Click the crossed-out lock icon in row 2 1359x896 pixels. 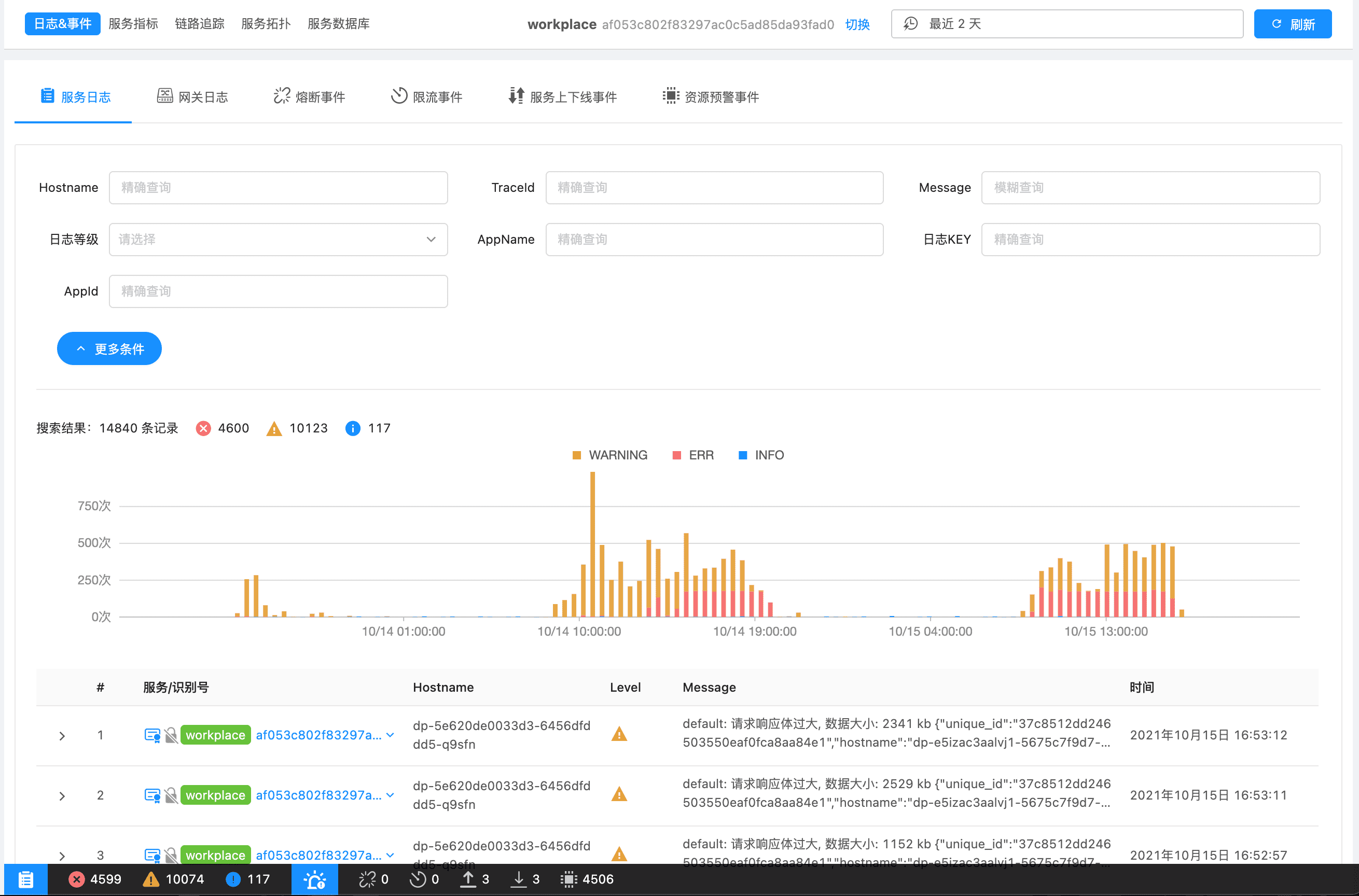171,795
